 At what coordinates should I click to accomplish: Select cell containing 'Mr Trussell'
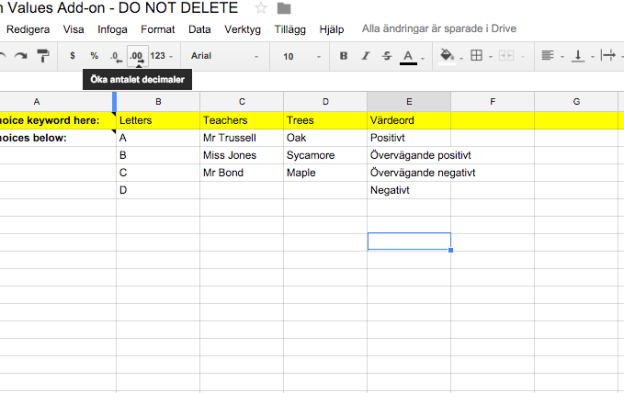(x=242, y=138)
